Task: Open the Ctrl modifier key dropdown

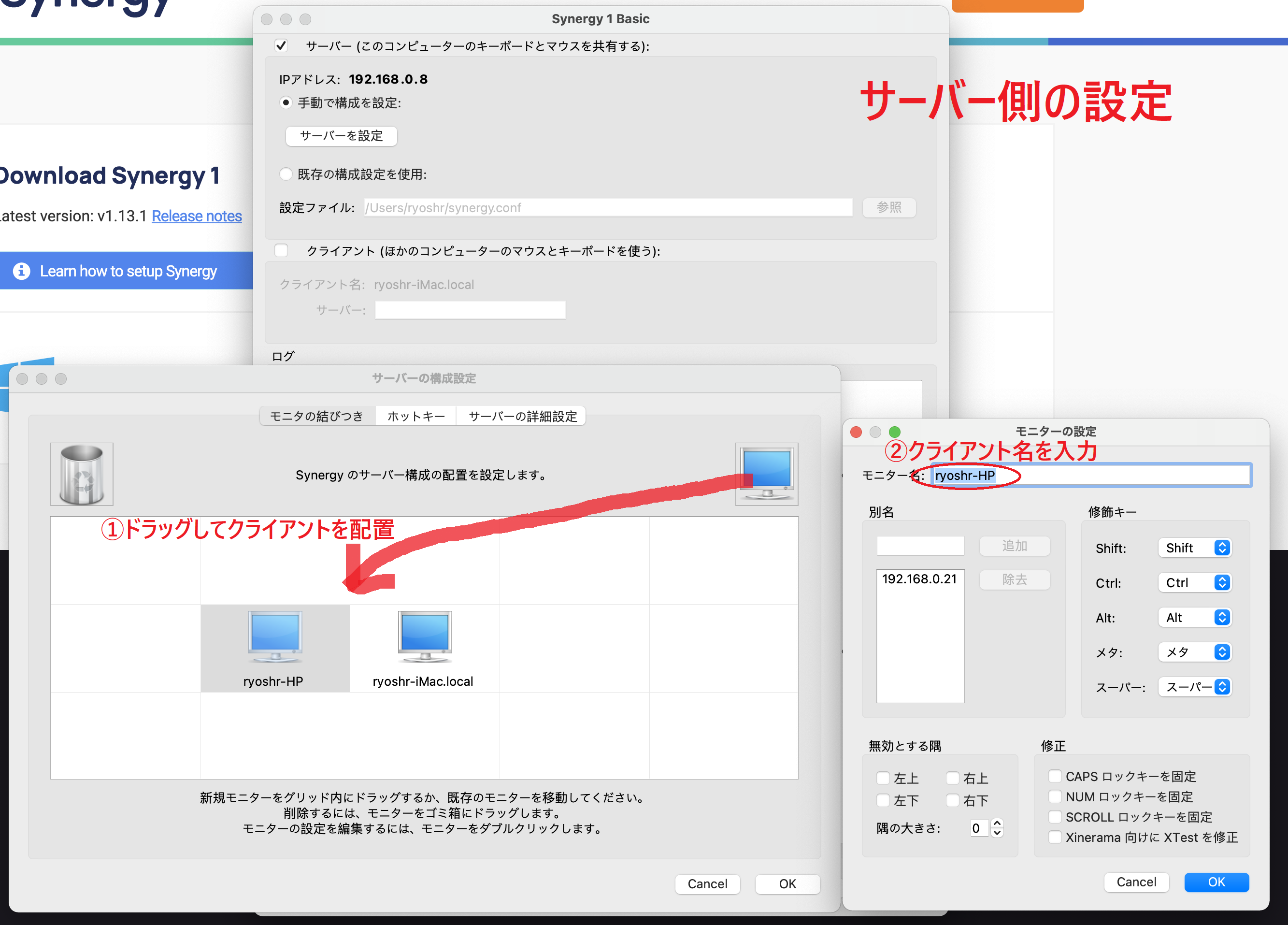Action: [1194, 582]
